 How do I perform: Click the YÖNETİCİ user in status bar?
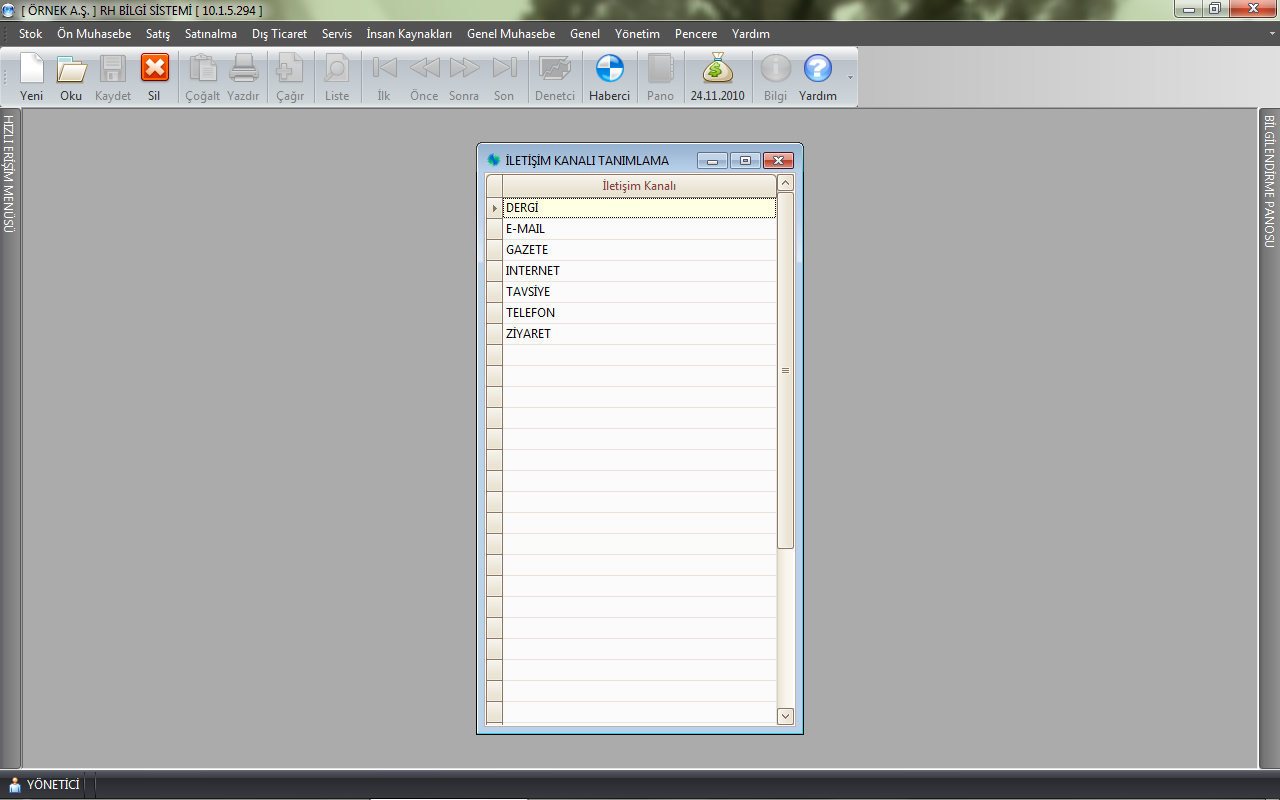44,785
